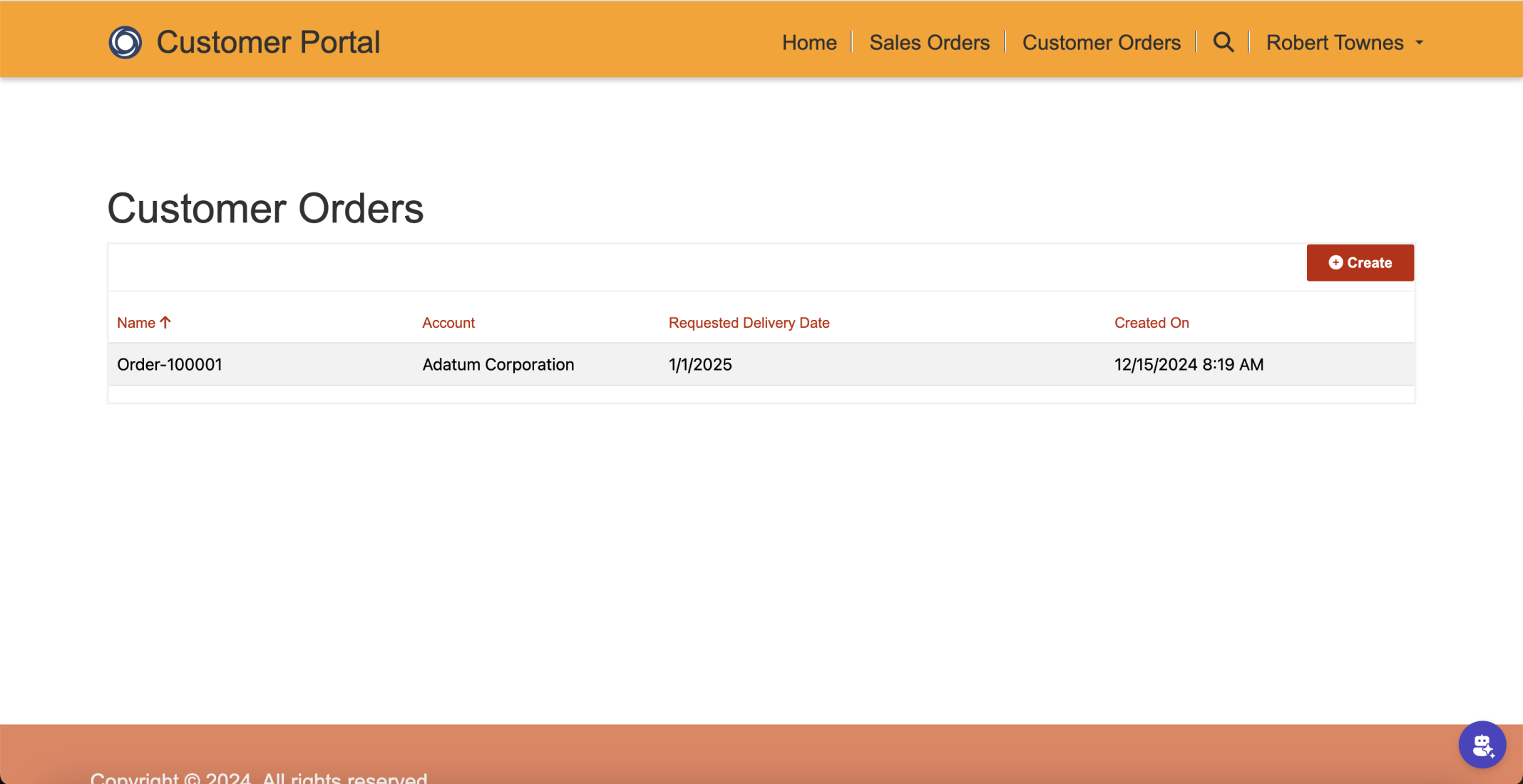Sort by Requested Delivery Date column
The image size is (1523, 784).
749,323
